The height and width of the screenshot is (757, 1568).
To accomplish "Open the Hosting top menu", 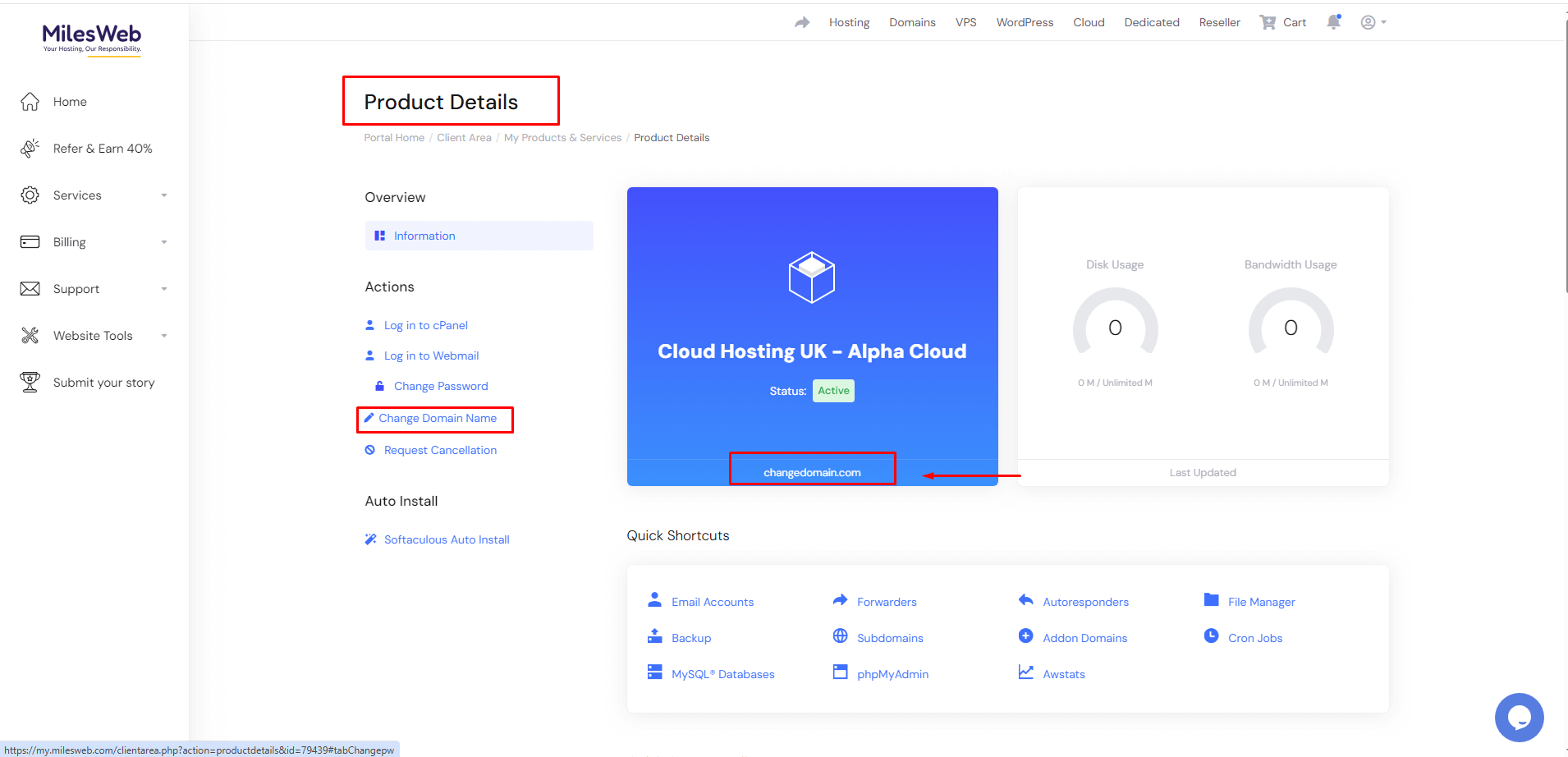I will (849, 22).
